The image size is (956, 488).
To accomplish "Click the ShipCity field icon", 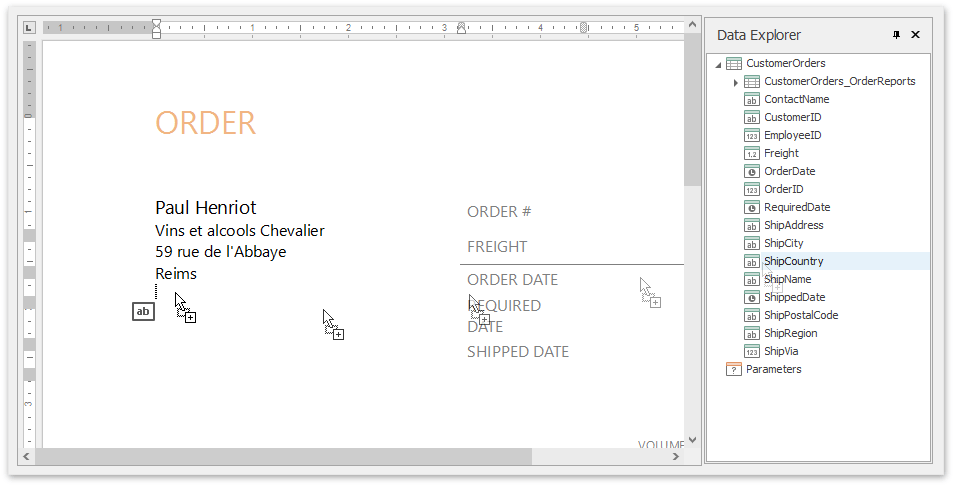I will (752, 243).
